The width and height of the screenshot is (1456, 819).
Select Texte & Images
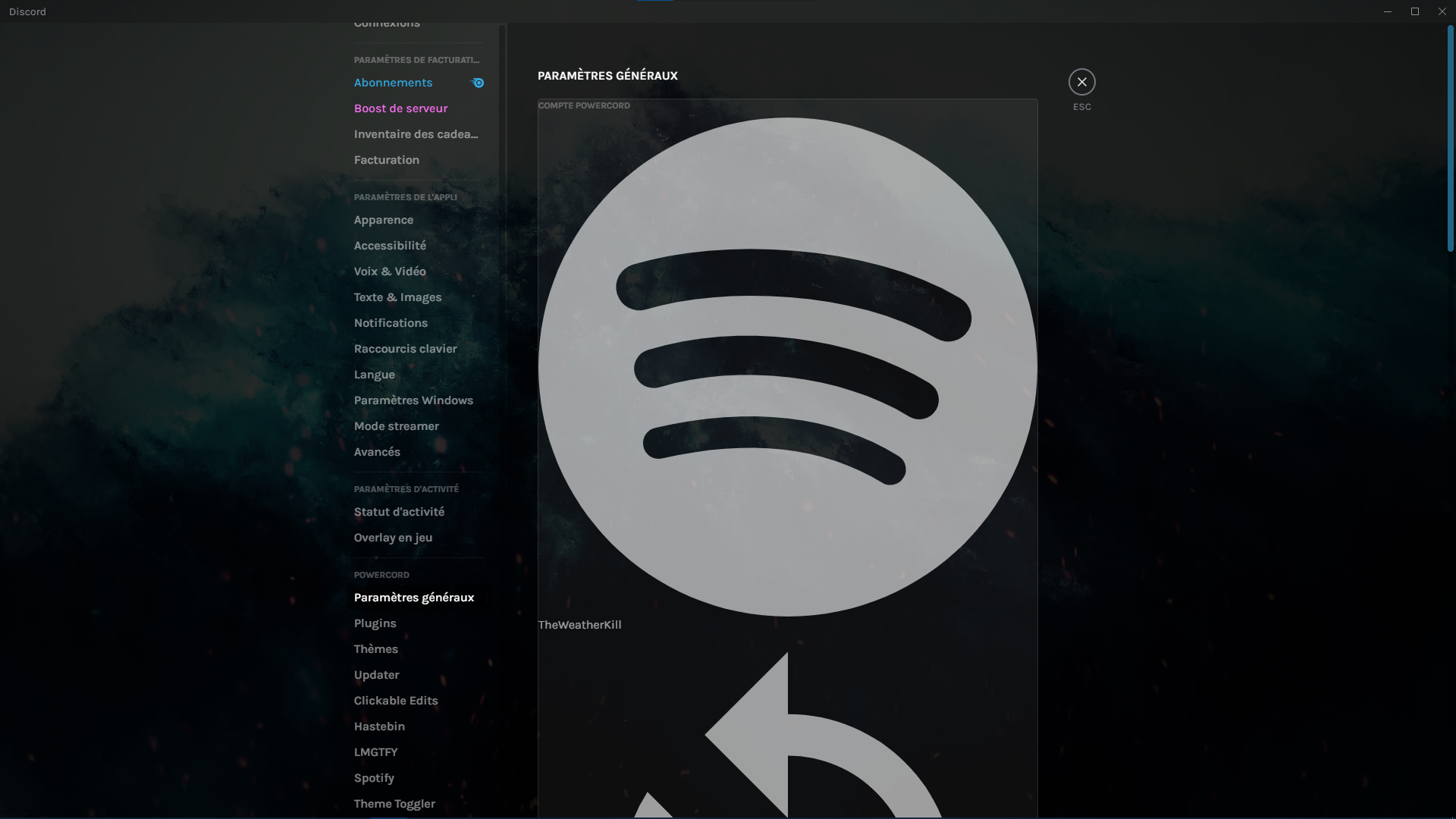click(419, 297)
